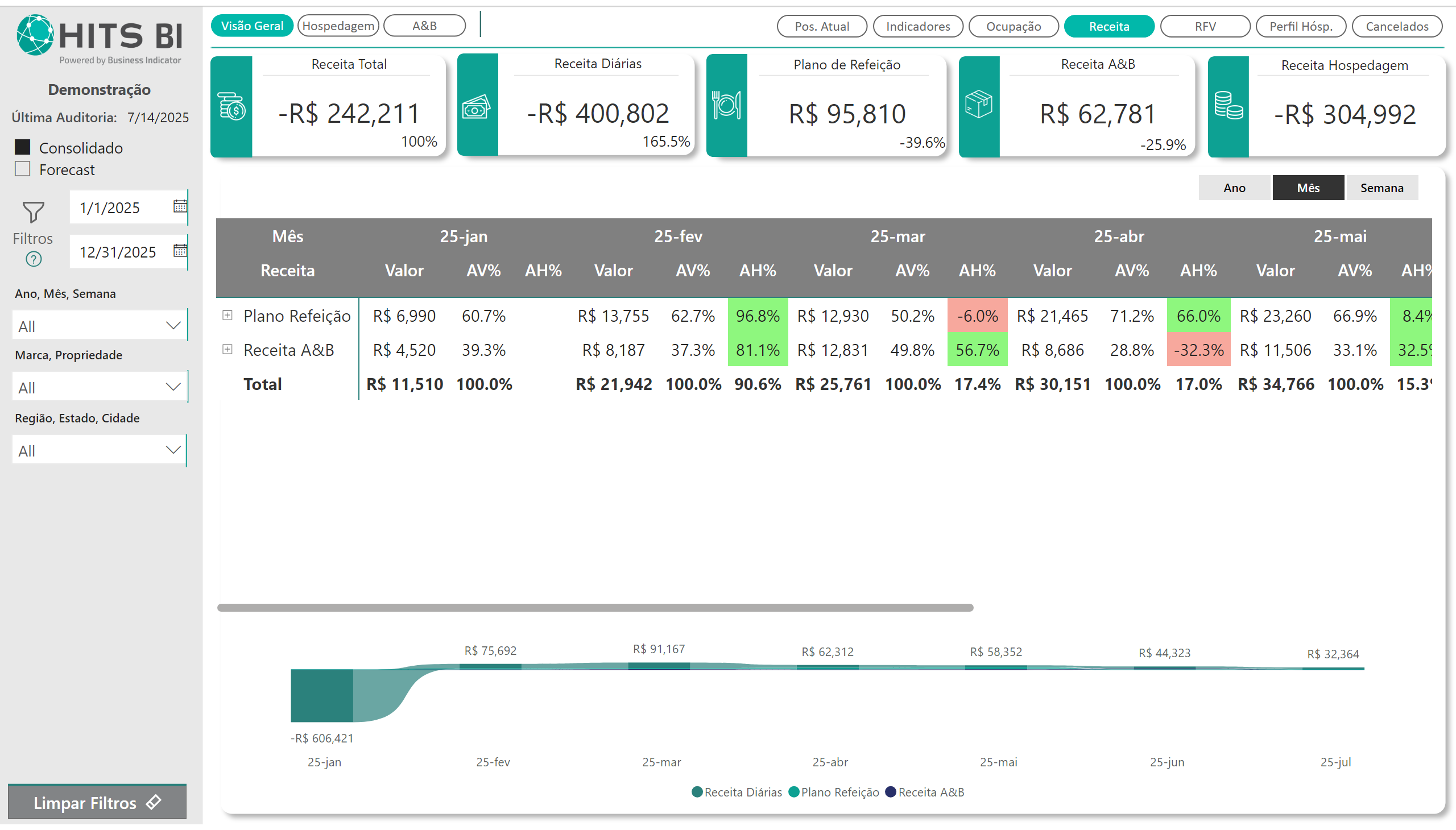1456x830 pixels.
Task: Switch period view to Semana
Action: [x=1381, y=188]
